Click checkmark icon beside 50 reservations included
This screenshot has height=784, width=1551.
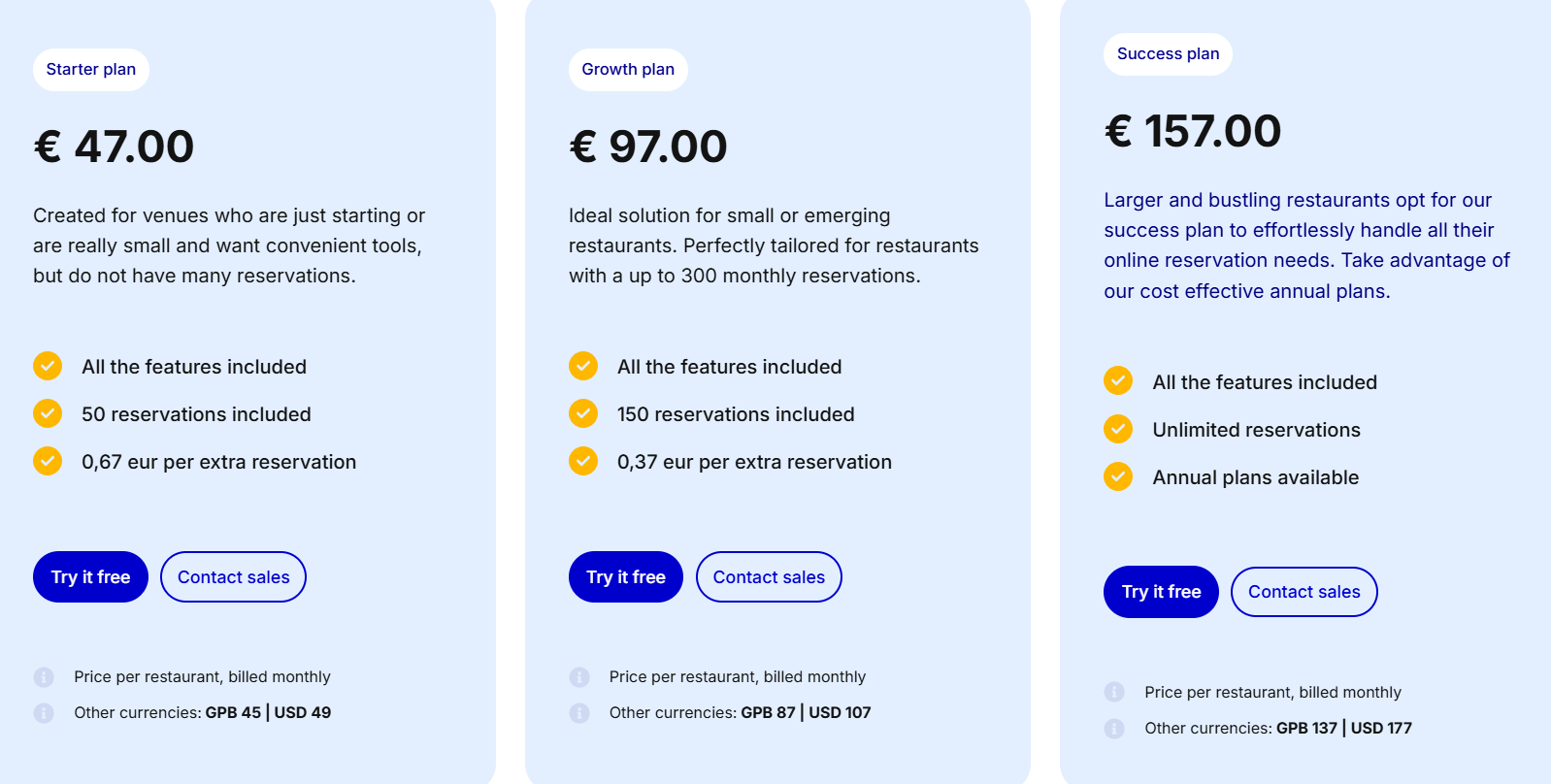click(48, 413)
